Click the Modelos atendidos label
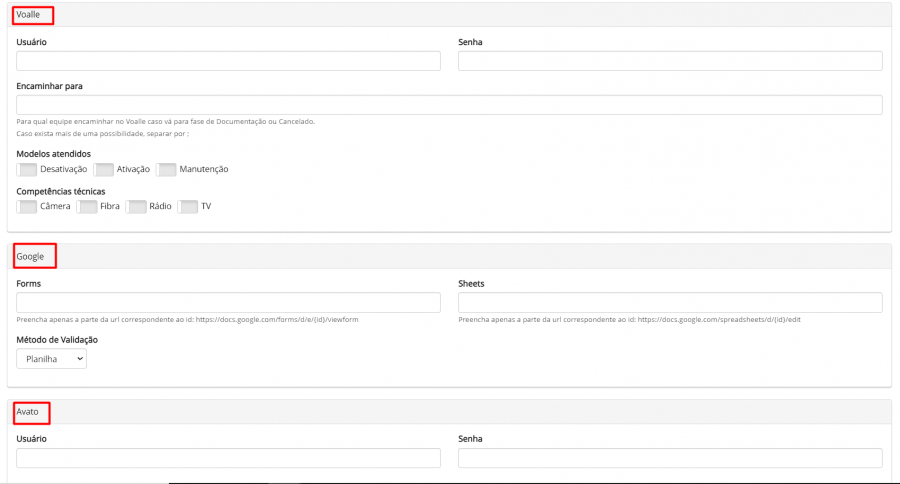 point(54,153)
